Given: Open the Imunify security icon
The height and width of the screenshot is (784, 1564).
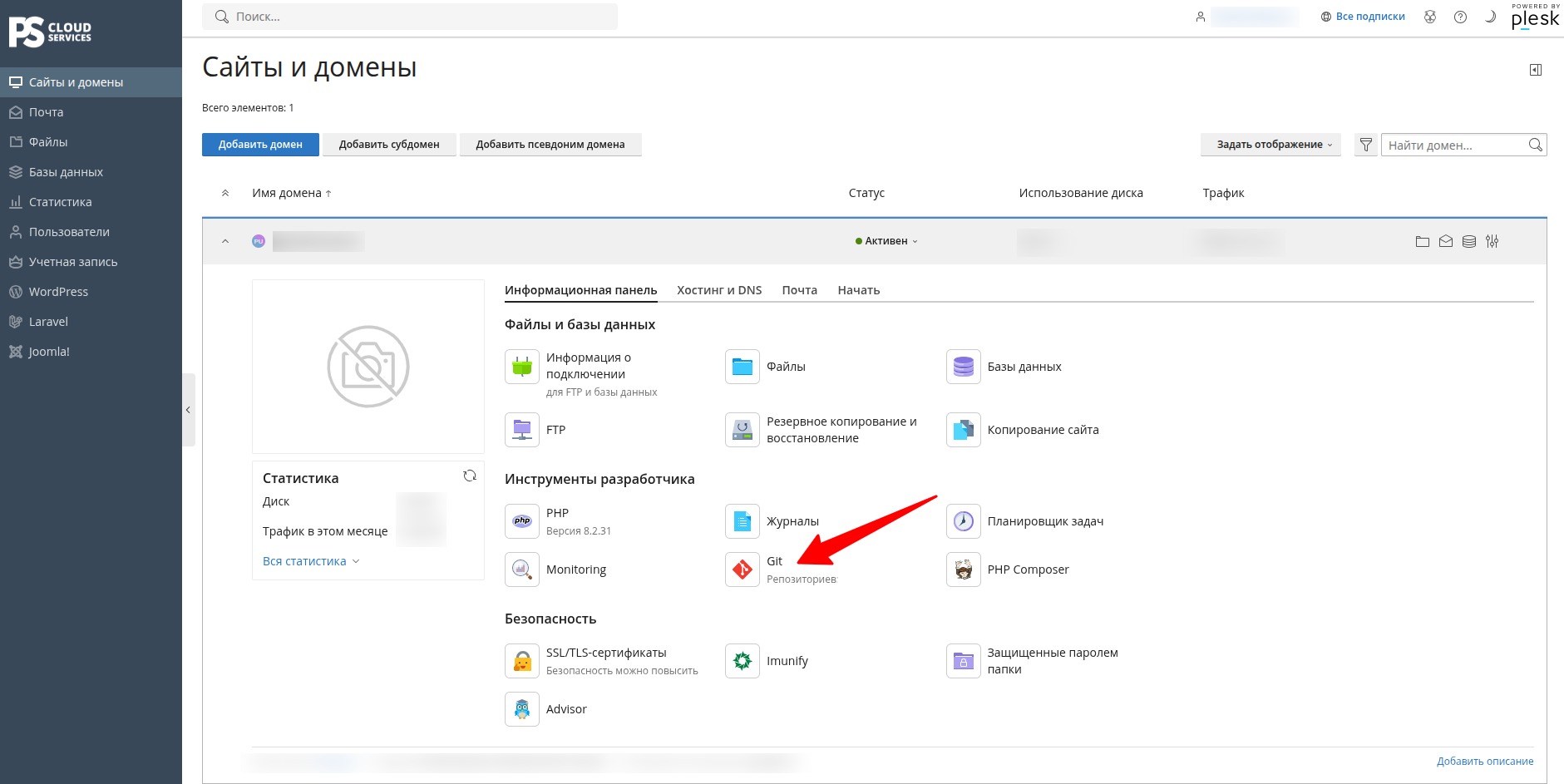Looking at the screenshot, I should coord(742,661).
